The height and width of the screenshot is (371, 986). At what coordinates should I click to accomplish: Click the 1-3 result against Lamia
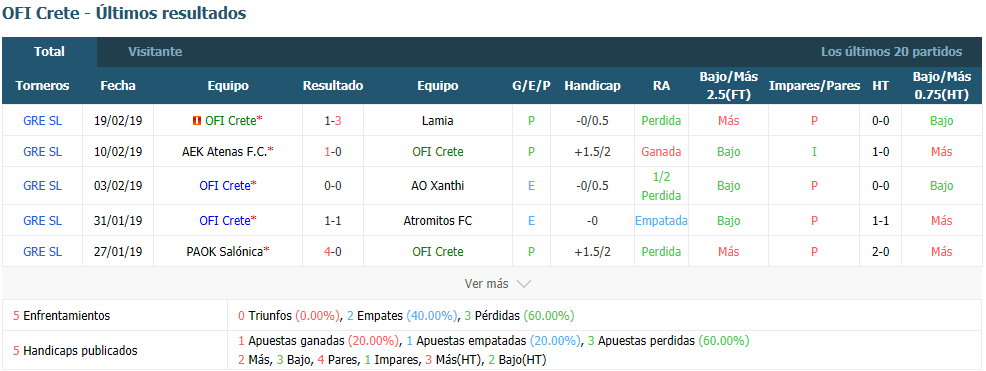333,121
